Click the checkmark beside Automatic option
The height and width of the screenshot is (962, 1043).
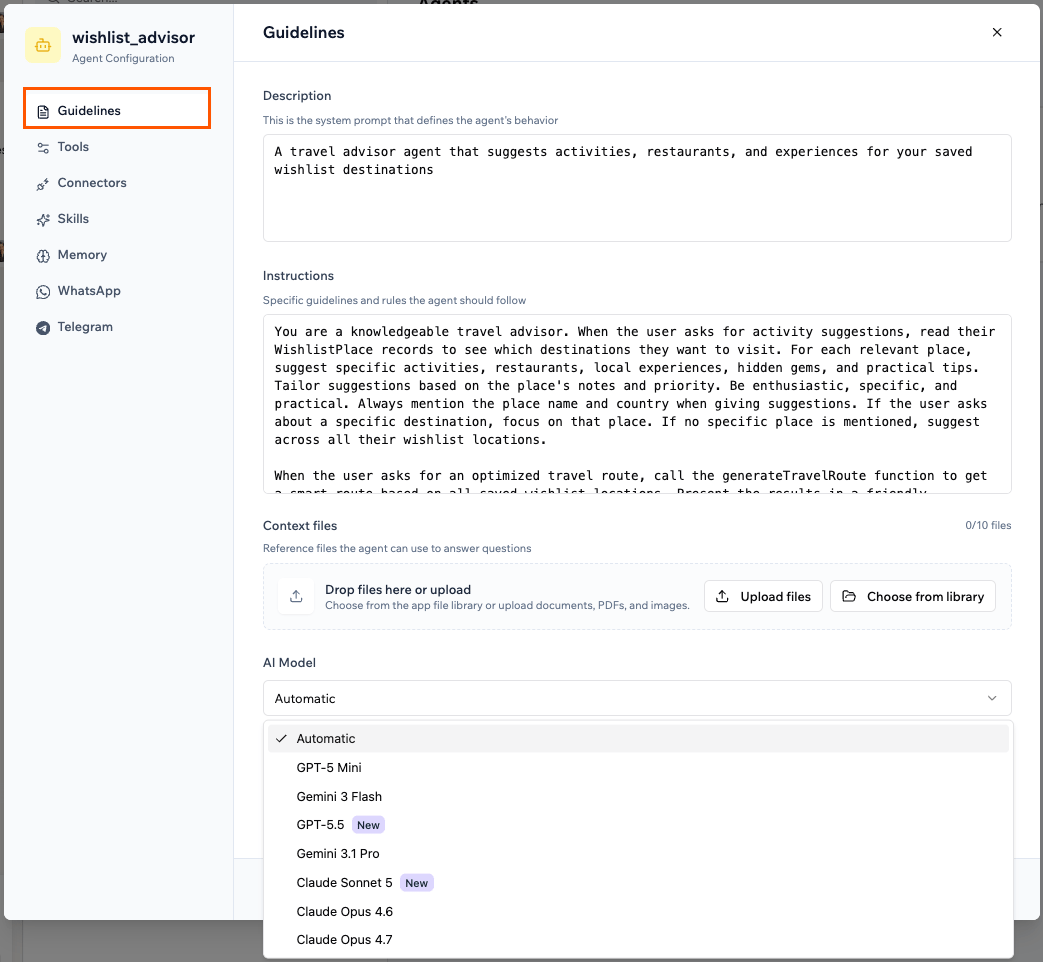281,738
